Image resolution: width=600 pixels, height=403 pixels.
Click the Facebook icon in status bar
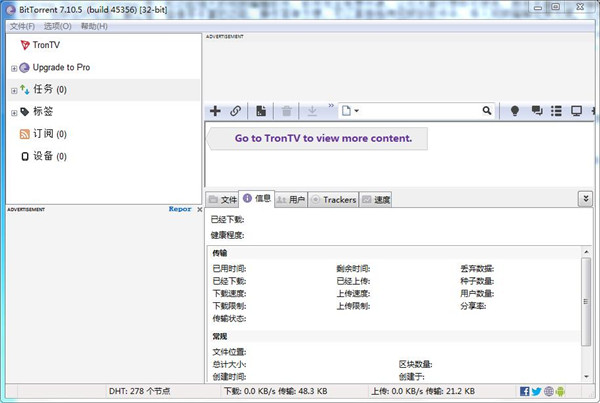[525, 391]
